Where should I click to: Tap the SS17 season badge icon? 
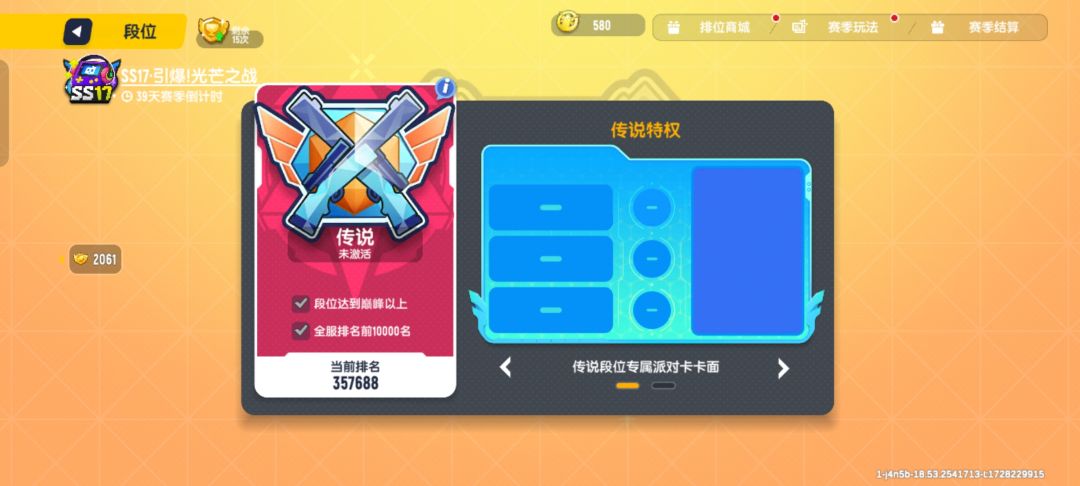[x=91, y=81]
